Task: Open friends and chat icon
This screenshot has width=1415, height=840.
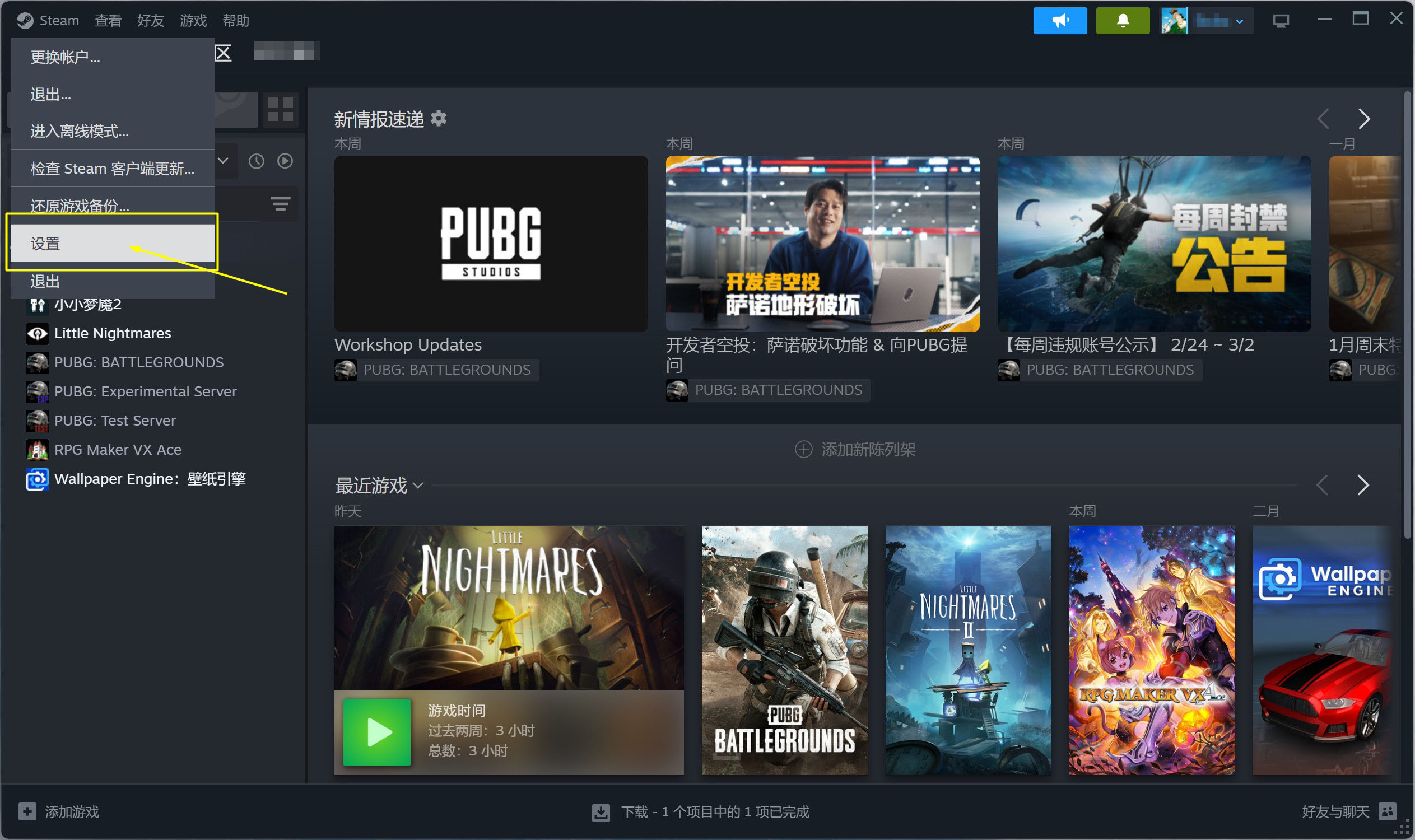Action: 1387,811
